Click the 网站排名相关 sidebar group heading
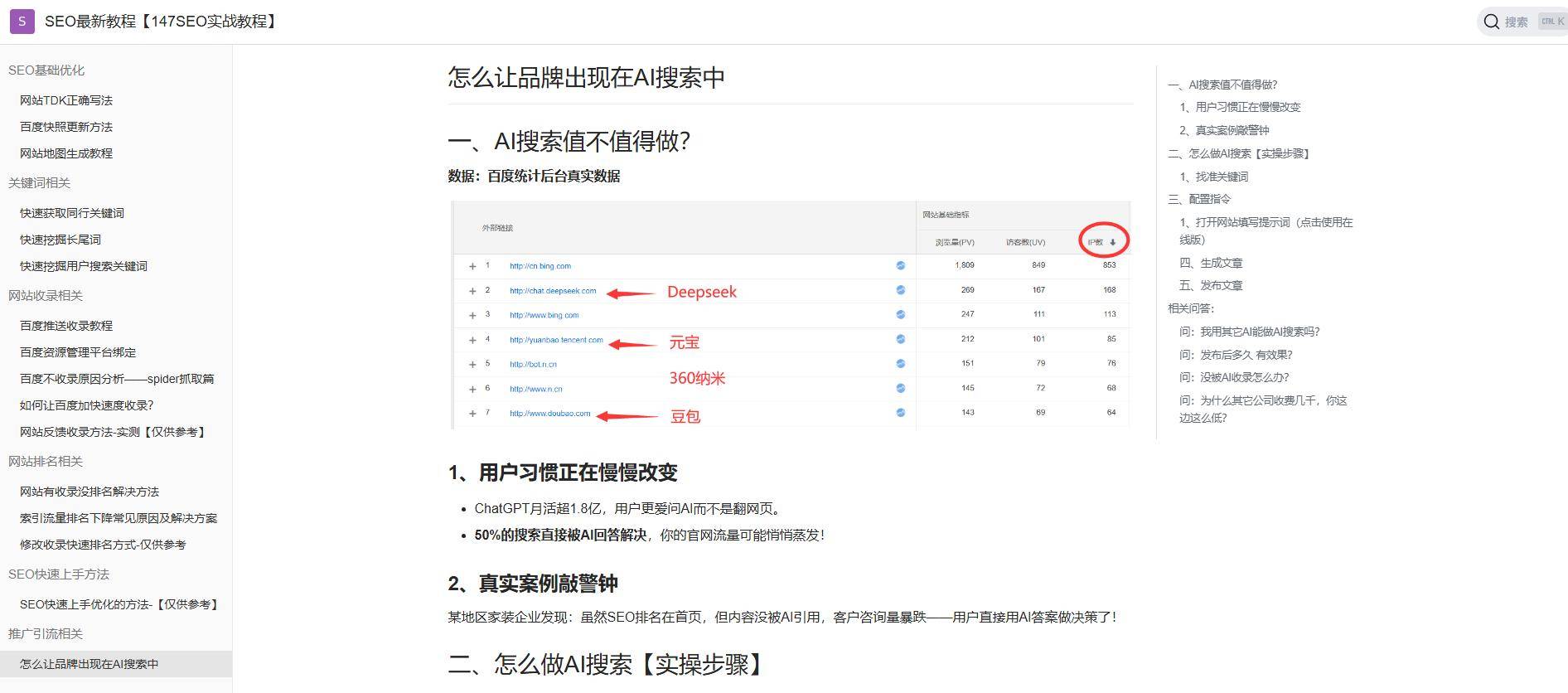The width and height of the screenshot is (1568, 693). pyautogui.click(x=46, y=462)
